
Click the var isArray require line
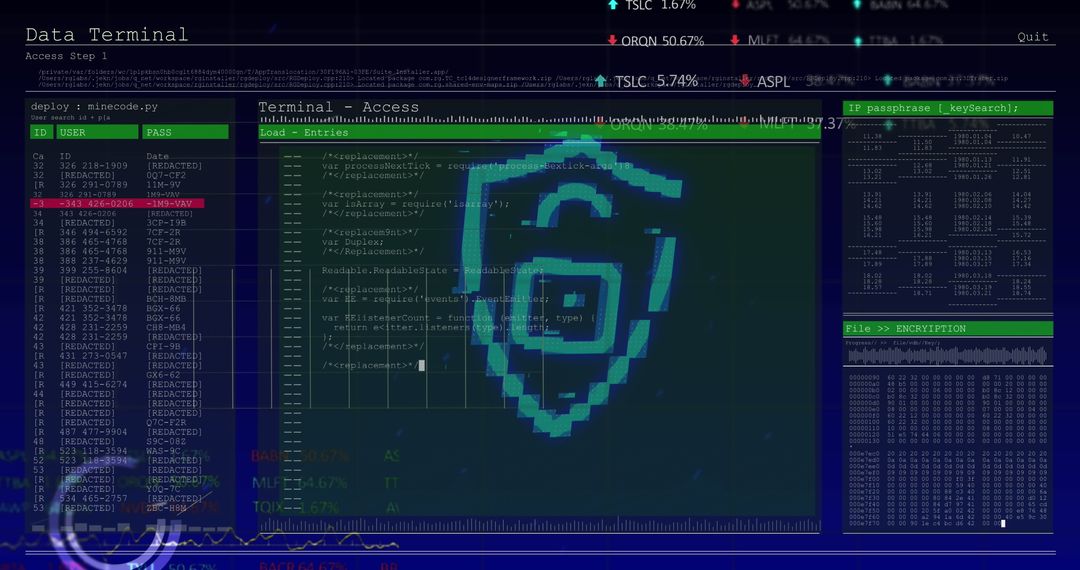click(415, 204)
